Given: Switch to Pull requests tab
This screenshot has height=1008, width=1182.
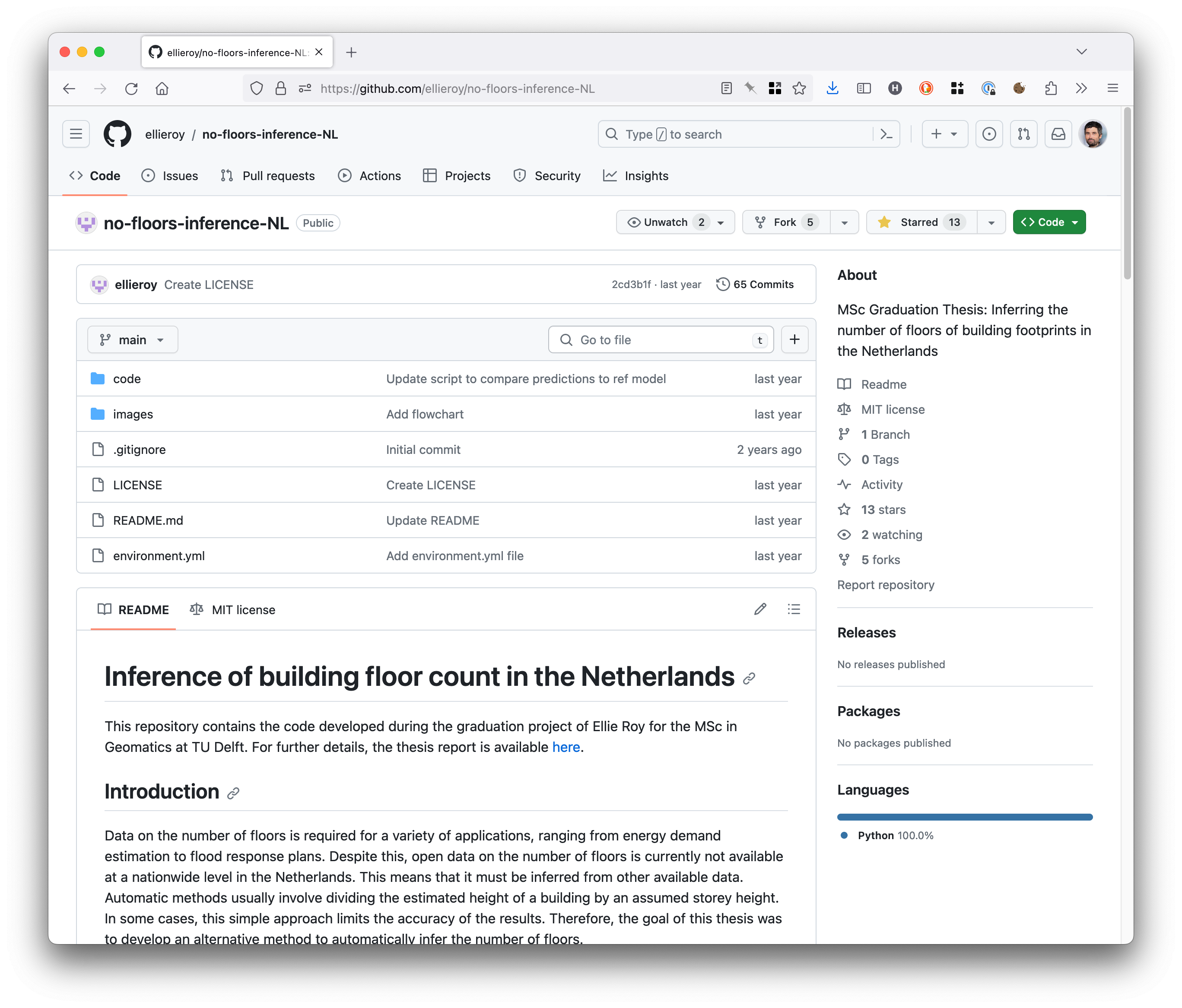Looking at the screenshot, I should (x=267, y=176).
